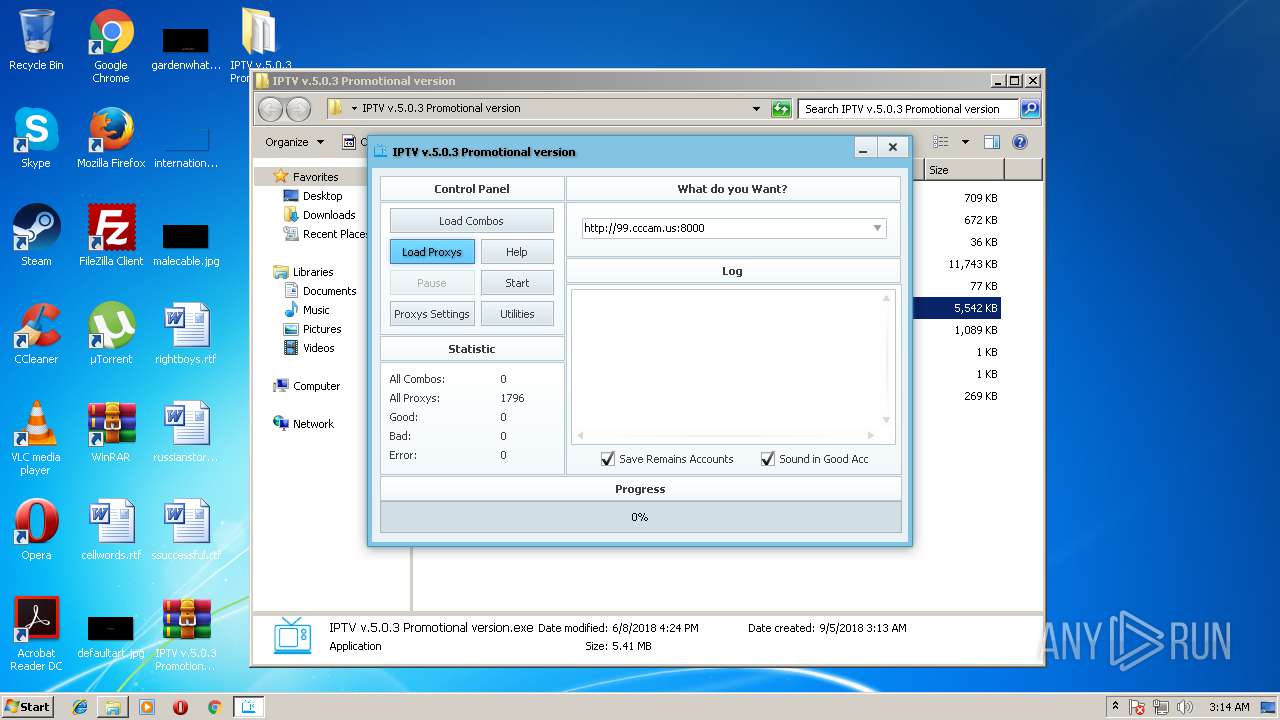Open the CCleaner desktop shortcut
The height and width of the screenshot is (720, 1280).
(x=36, y=334)
